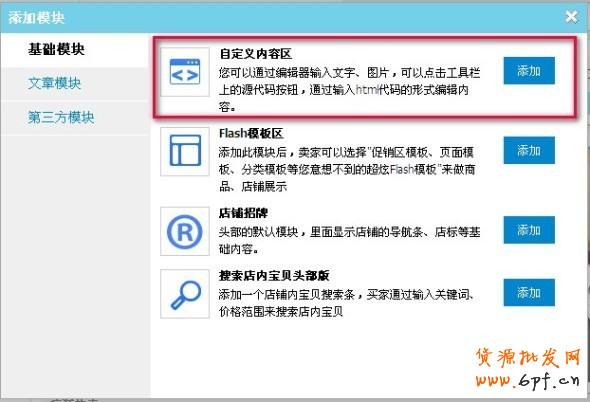Click the registered trademark icon for 店铺招牌

click(185, 231)
